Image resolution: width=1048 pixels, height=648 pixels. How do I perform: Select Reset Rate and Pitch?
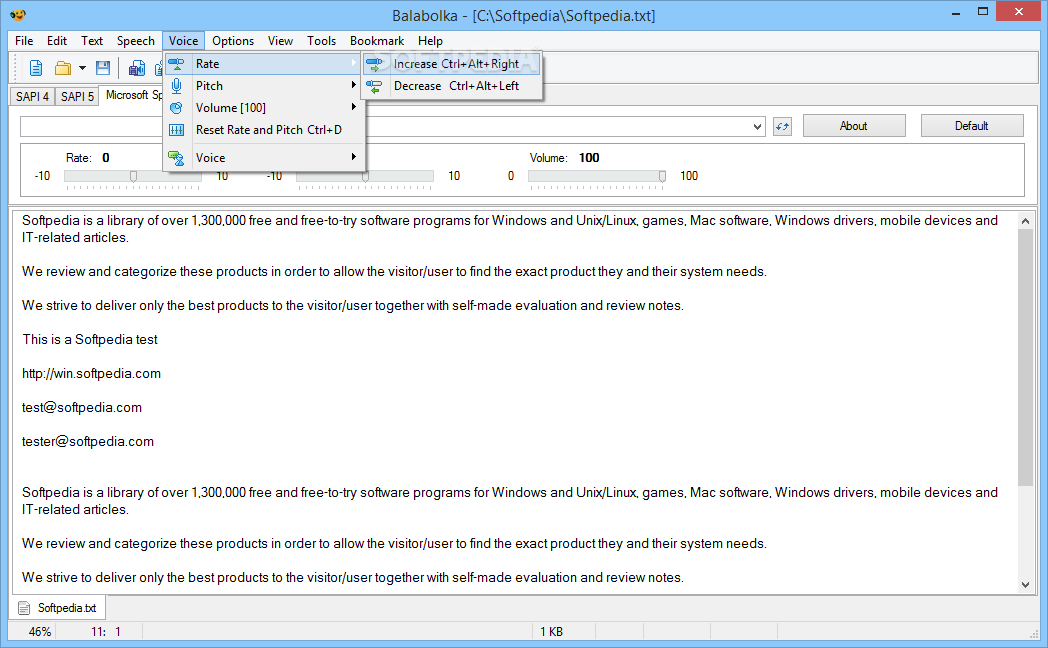[264, 130]
